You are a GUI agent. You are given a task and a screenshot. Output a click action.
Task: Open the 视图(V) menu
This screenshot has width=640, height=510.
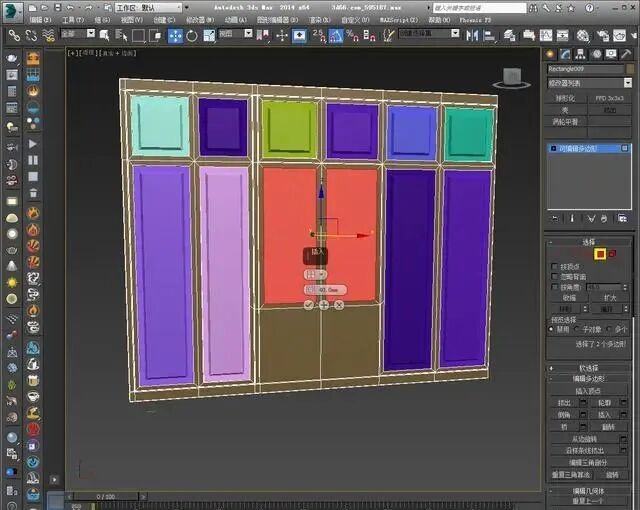tap(131, 20)
